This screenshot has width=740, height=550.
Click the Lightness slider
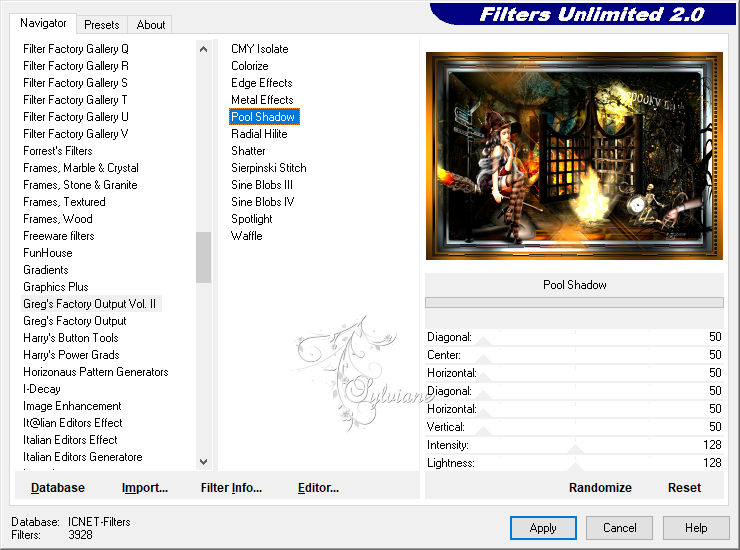[574, 463]
